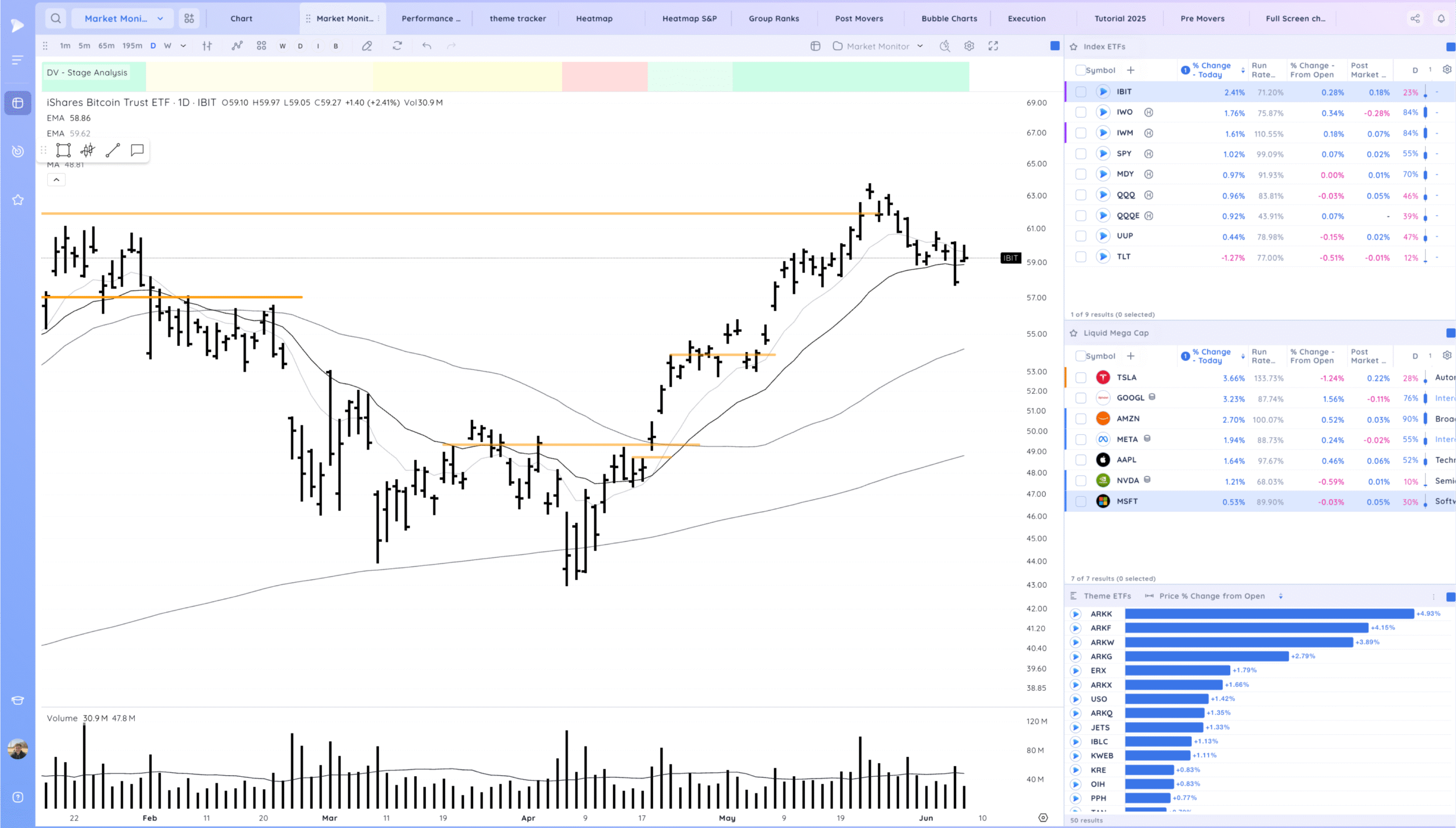This screenshot has height=828, width=1456.
Task: Toggle fullscreen chart mode icon
Action: pyautogui.click(x=993, y=46)
